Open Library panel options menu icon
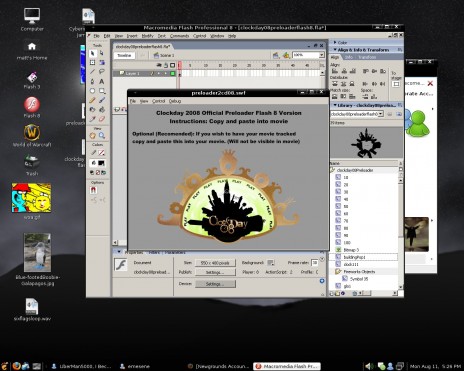The width and height of the screenshot is (464, 371). [400, 105]
